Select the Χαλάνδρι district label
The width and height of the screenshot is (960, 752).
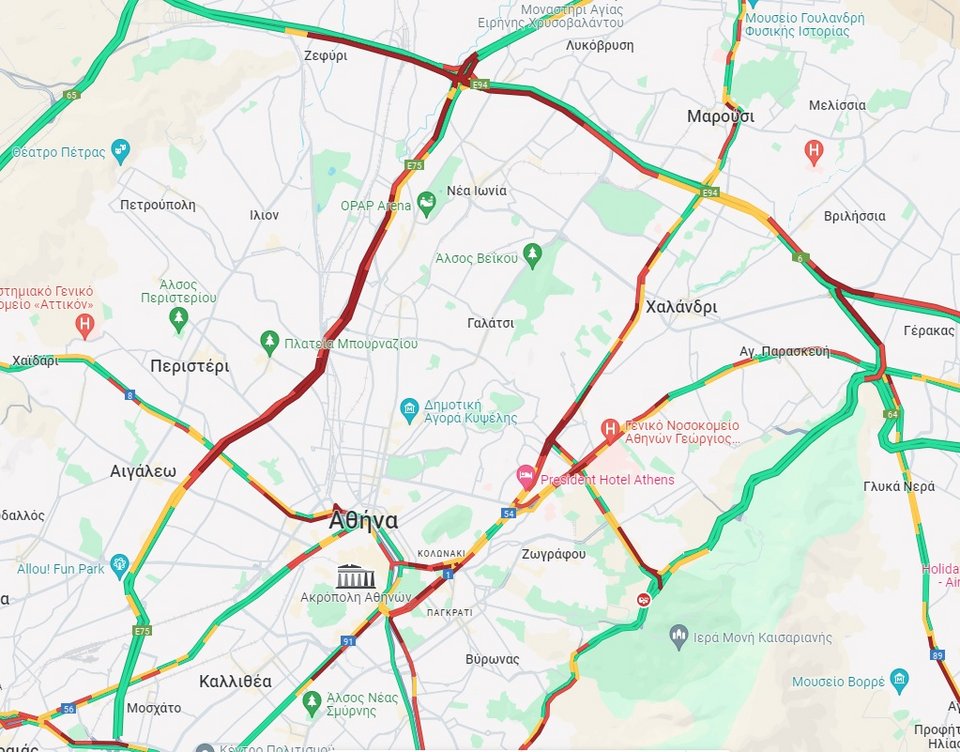(x=681, y=307)
